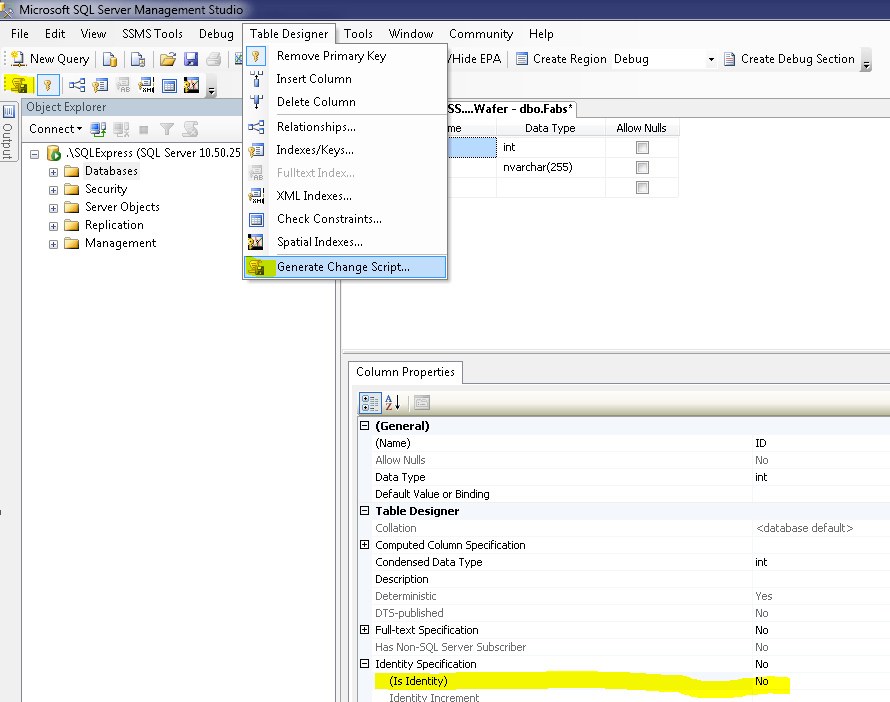This screenshot has width=890, height=702.
Task: Click the Filter icon in Object Explorer
Action: (167, 128)
